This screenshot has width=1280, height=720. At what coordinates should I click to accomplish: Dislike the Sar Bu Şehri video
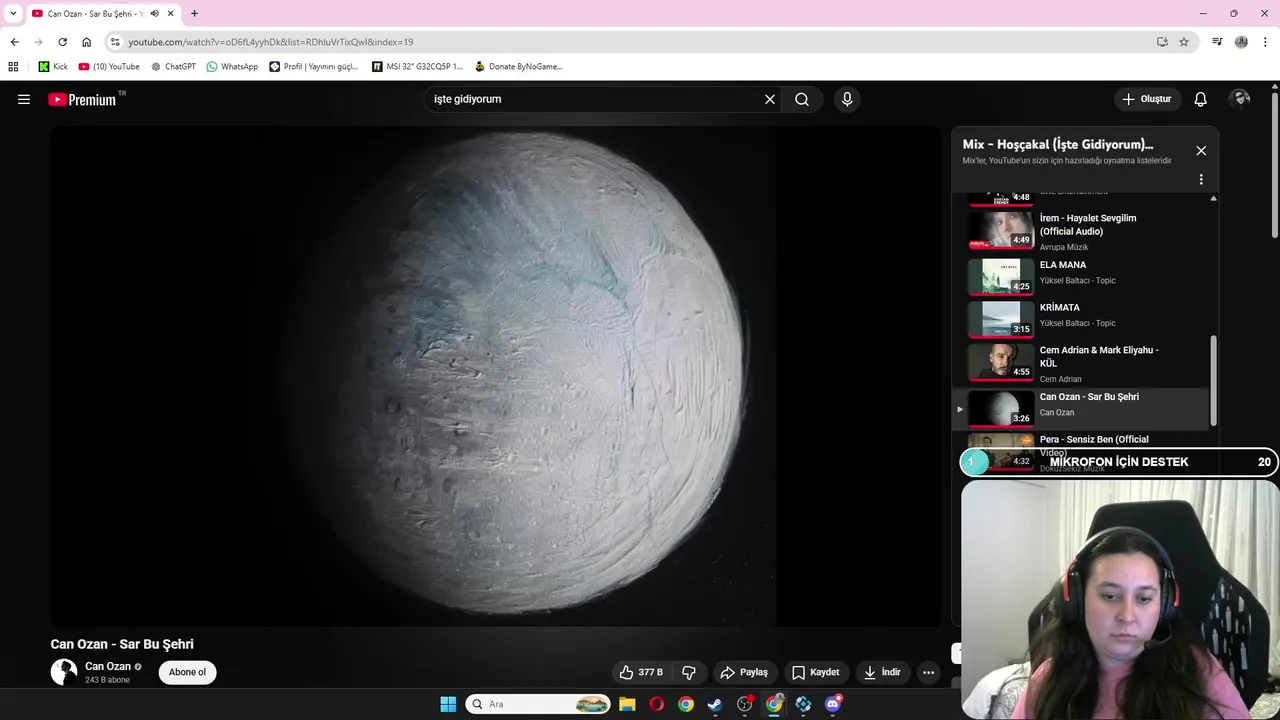pyautogui.click(x=689, y=672)
